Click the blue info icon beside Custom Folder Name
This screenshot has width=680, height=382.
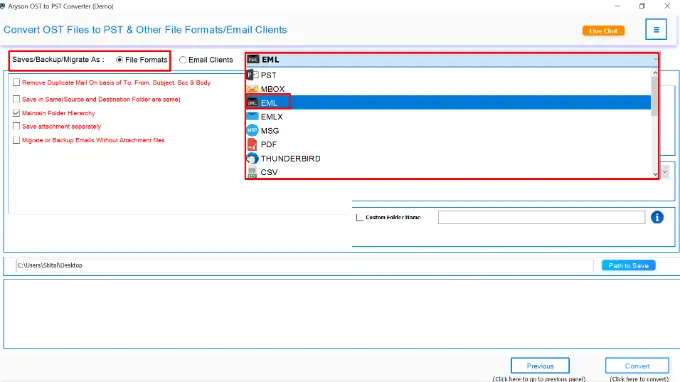(x=657, y=217)
